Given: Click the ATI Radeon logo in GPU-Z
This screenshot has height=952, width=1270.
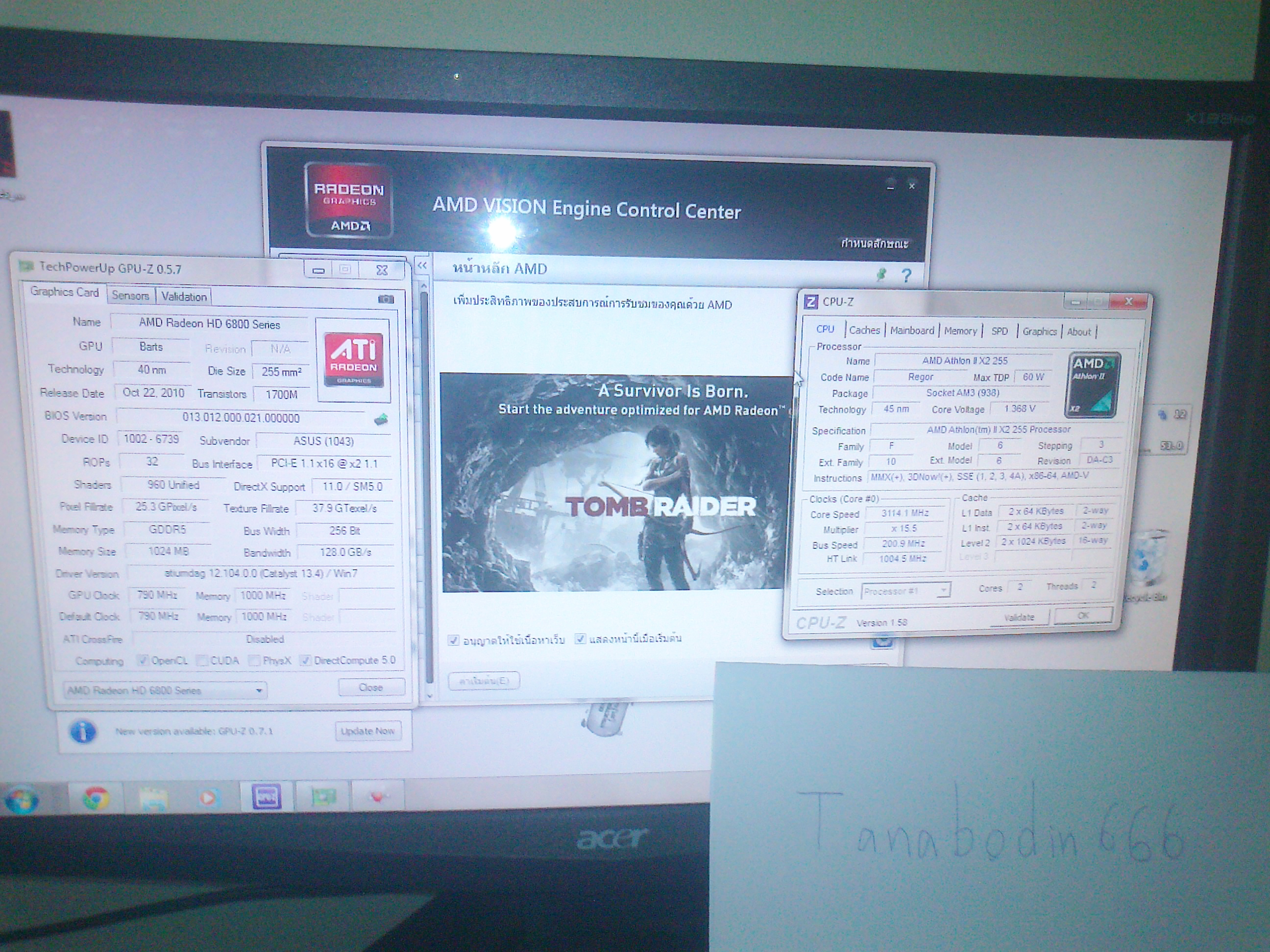Looking at the screenshot, I should pos(353,359).
